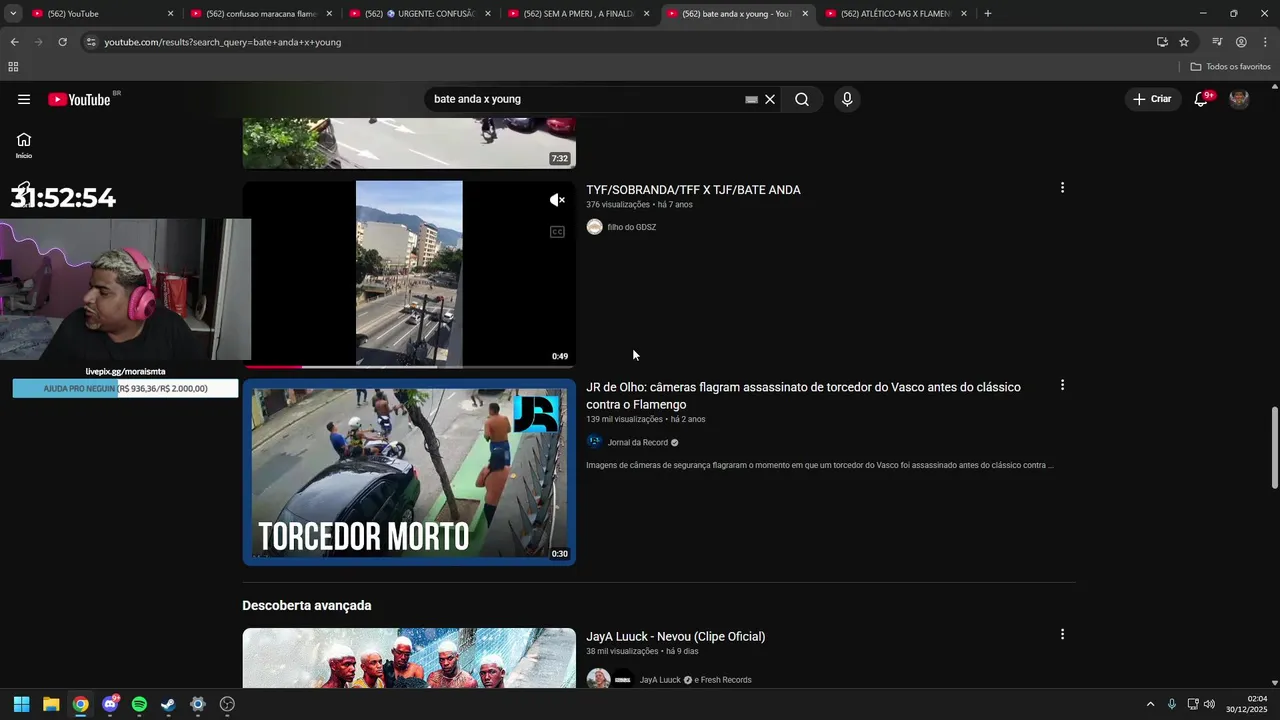Open Chrome's three-dot menu
The height and width of the screenshot is (720, 1280).
pyautogui.click(x=1265, y=42)
